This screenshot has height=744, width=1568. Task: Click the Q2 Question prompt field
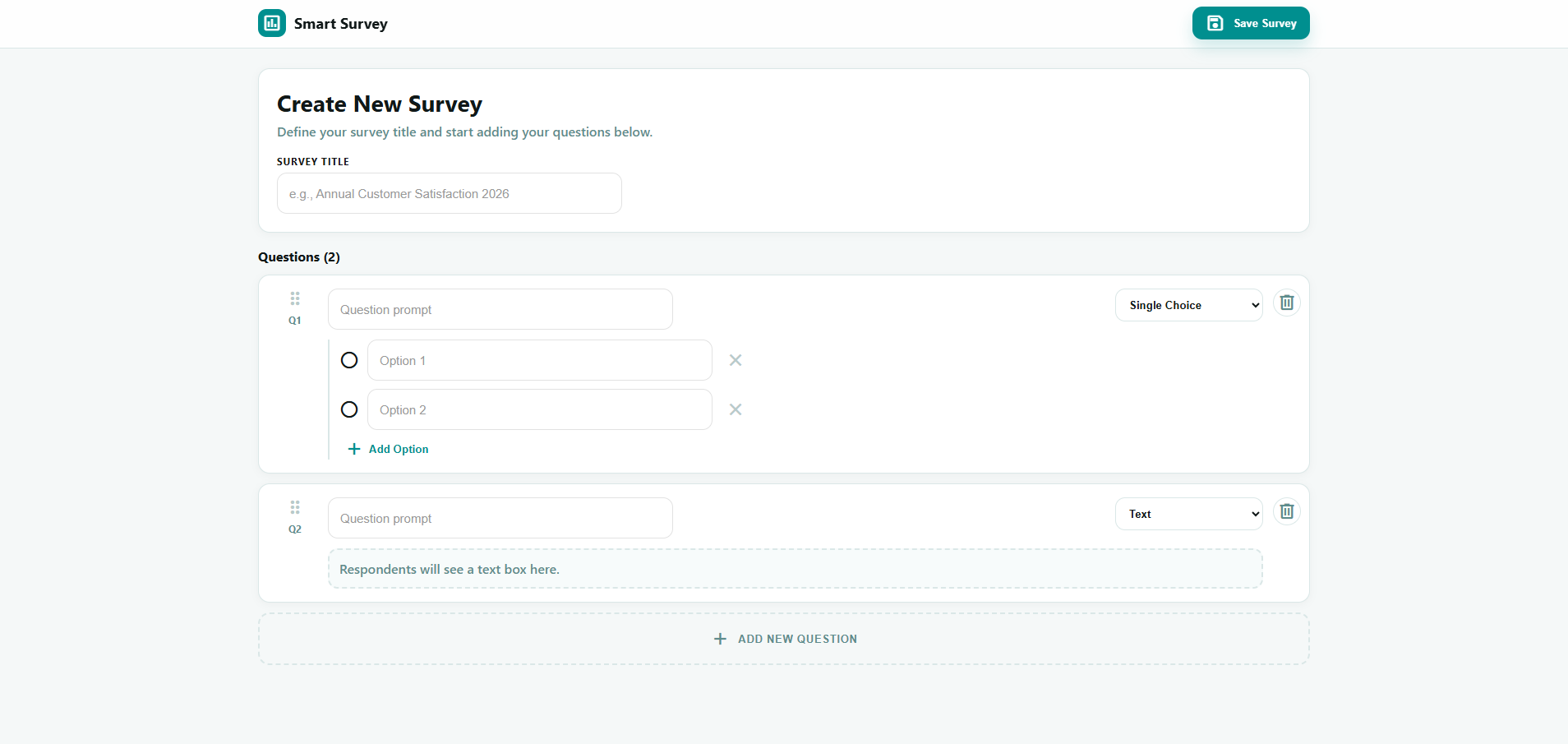pos(500,518)
